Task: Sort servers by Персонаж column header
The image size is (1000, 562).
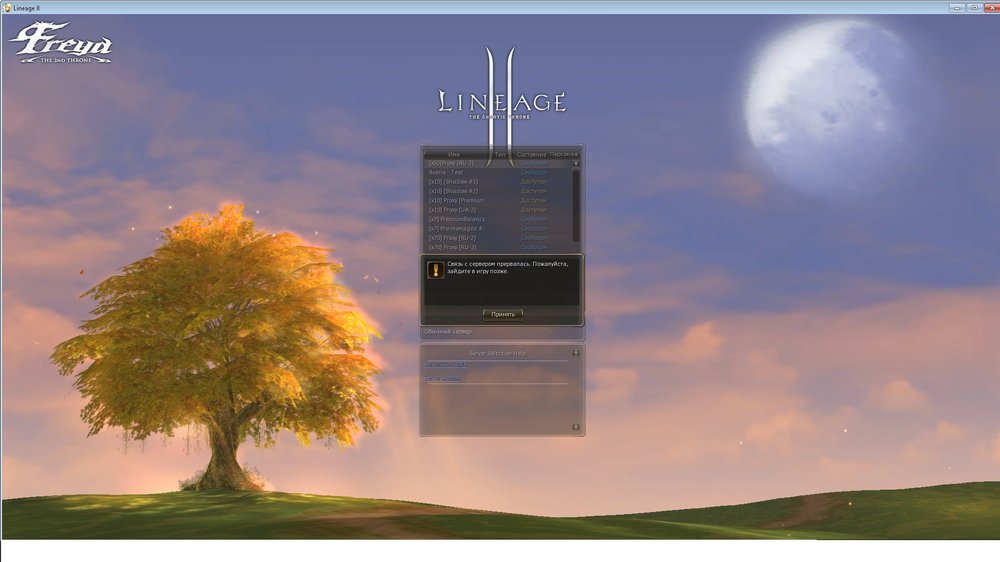Action: 564,155
